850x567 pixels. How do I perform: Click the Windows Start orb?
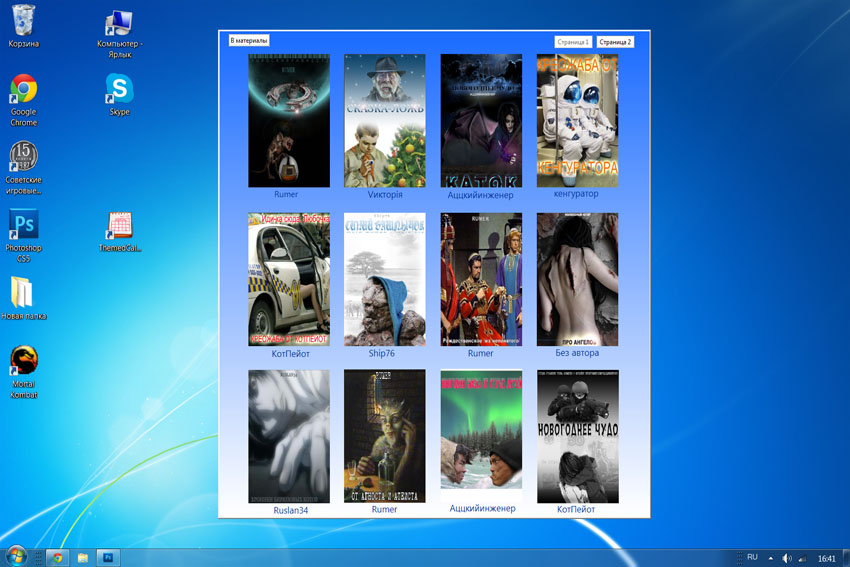tap(16, 556)
